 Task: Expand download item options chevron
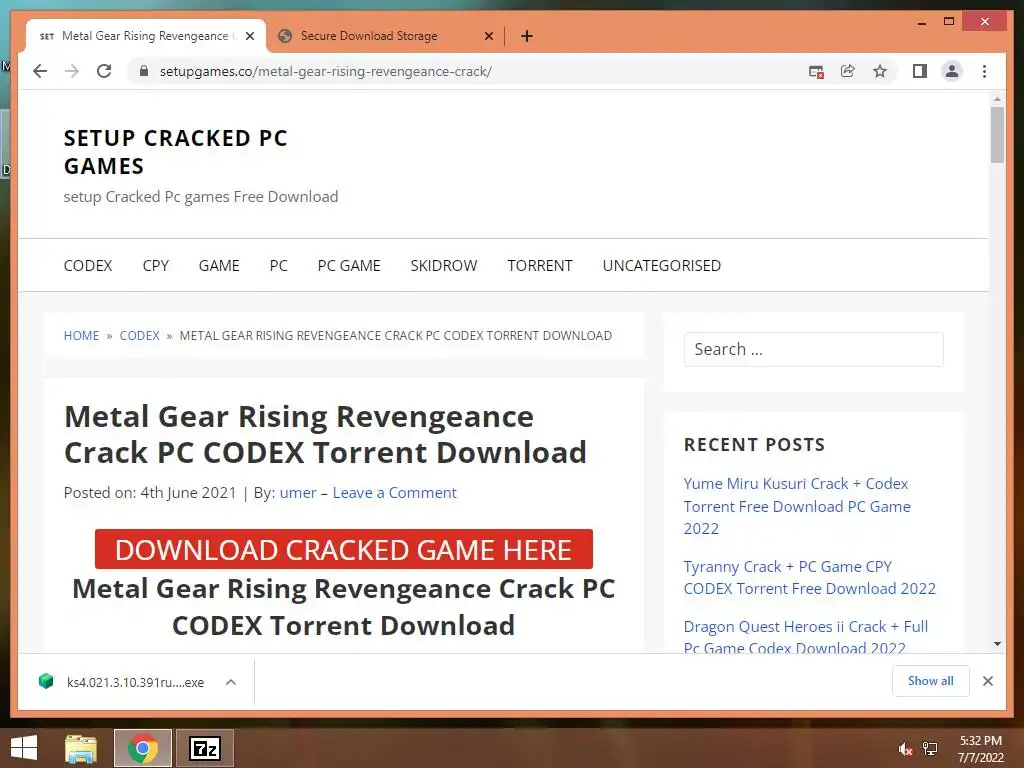pos(231,682)
